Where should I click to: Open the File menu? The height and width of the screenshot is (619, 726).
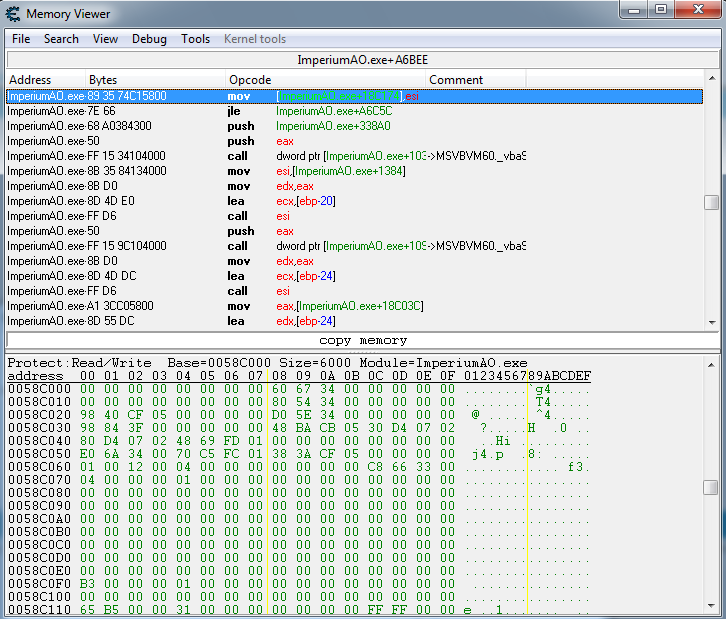click(x=21, y=39)
